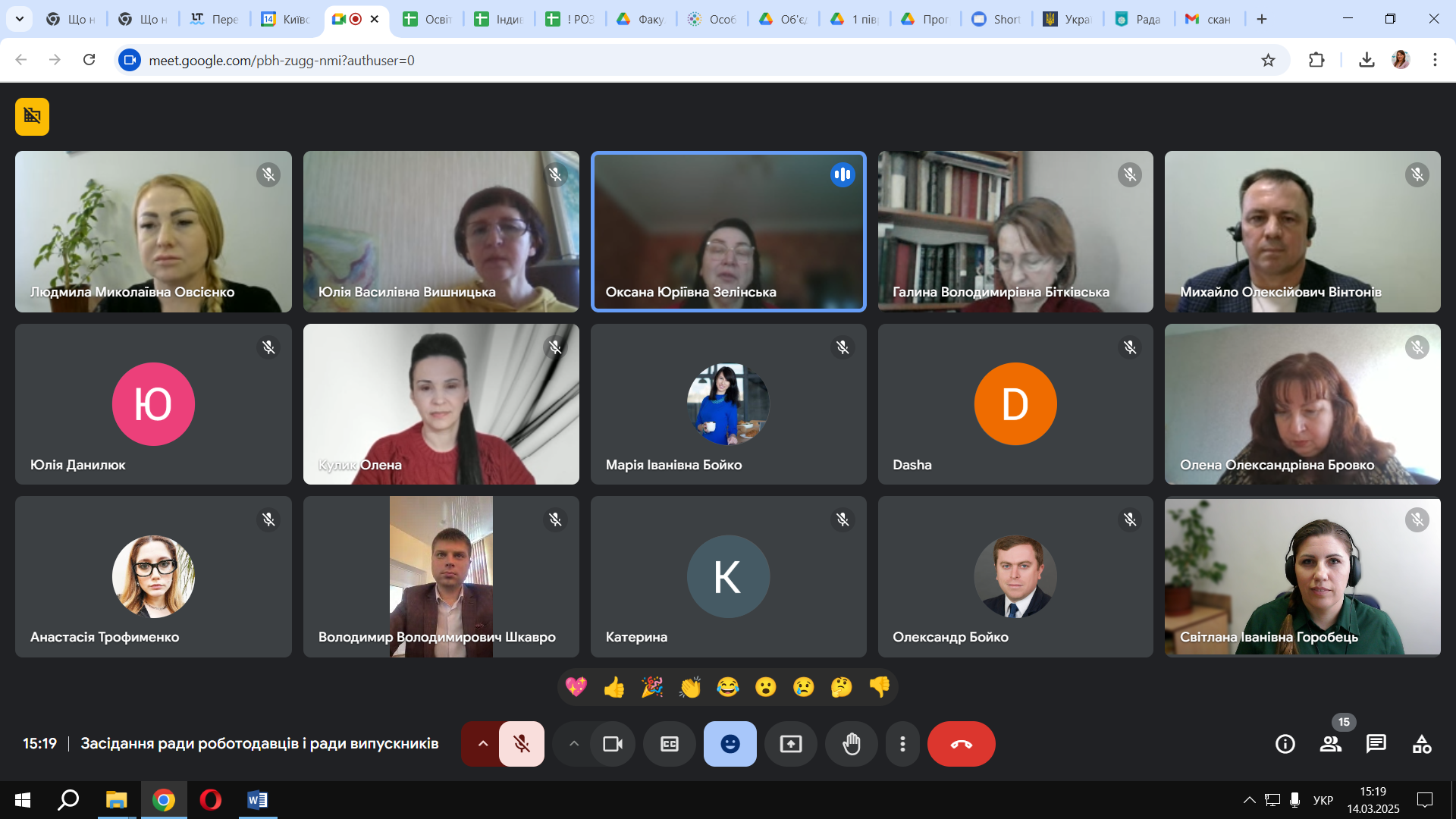Open search tabs chevron in Chrome

(20, 19)
